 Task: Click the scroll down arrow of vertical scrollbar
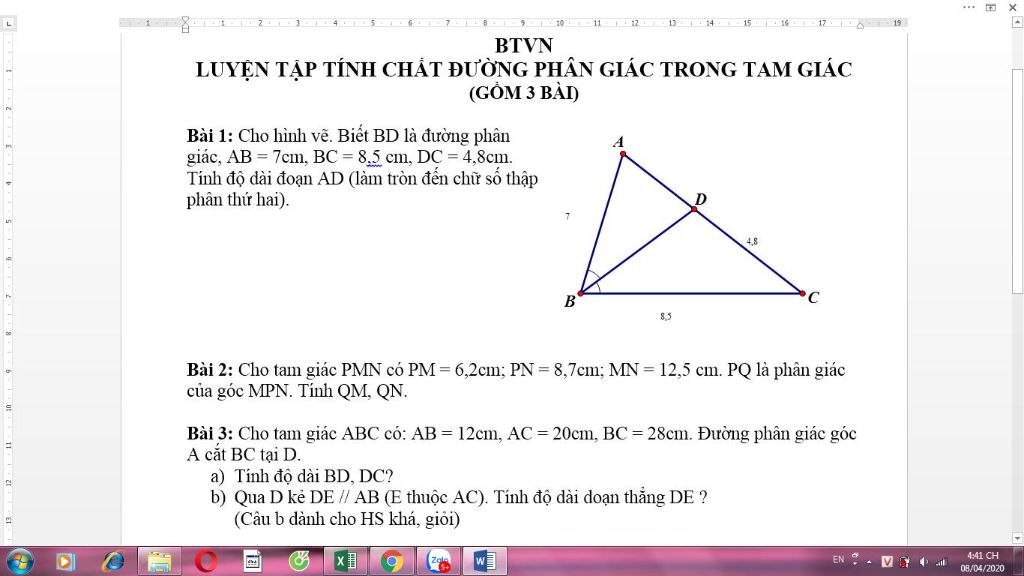[x=1017, y=538]
